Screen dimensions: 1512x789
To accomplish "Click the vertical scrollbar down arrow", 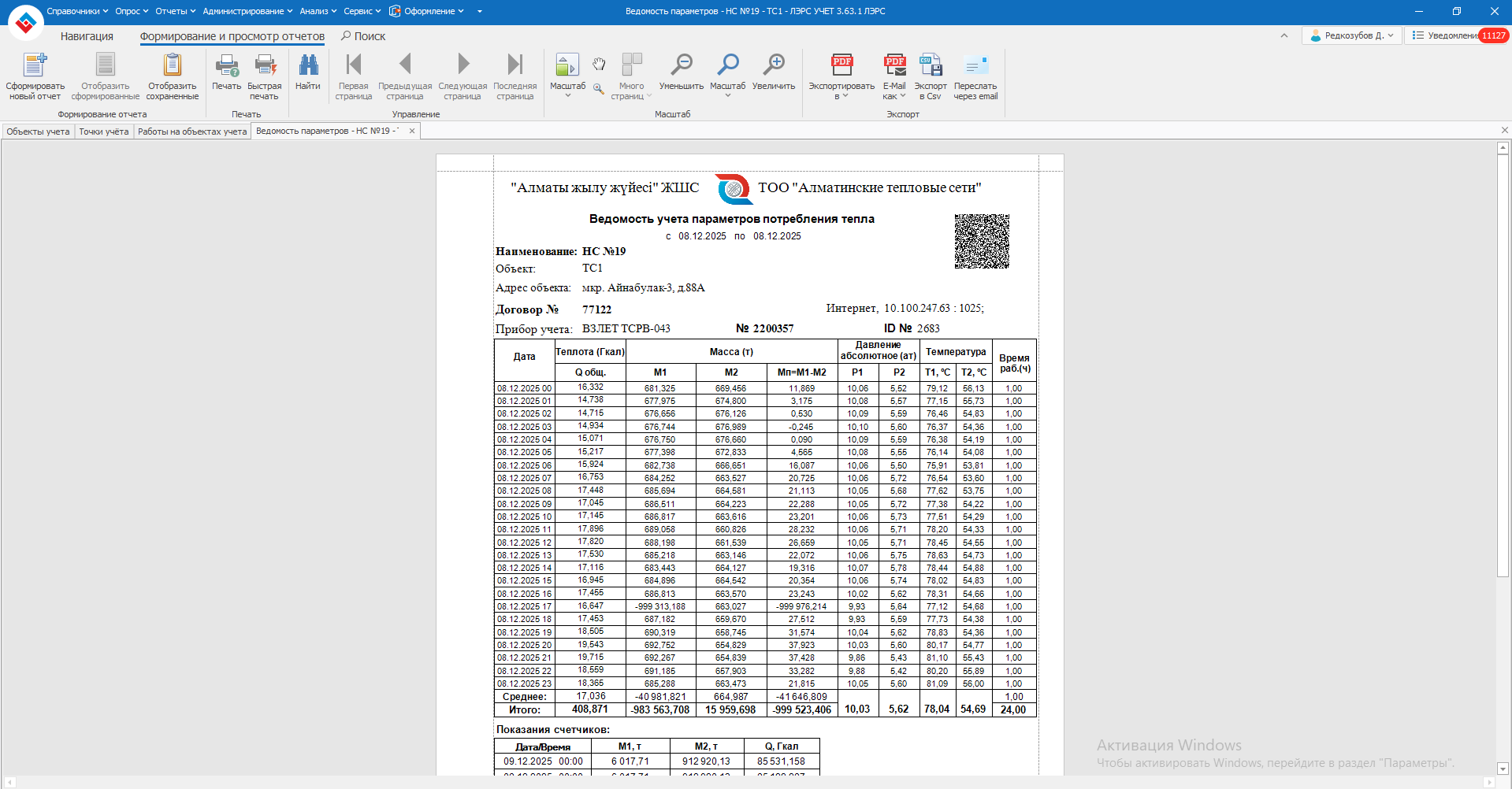I will point(1503,769).
